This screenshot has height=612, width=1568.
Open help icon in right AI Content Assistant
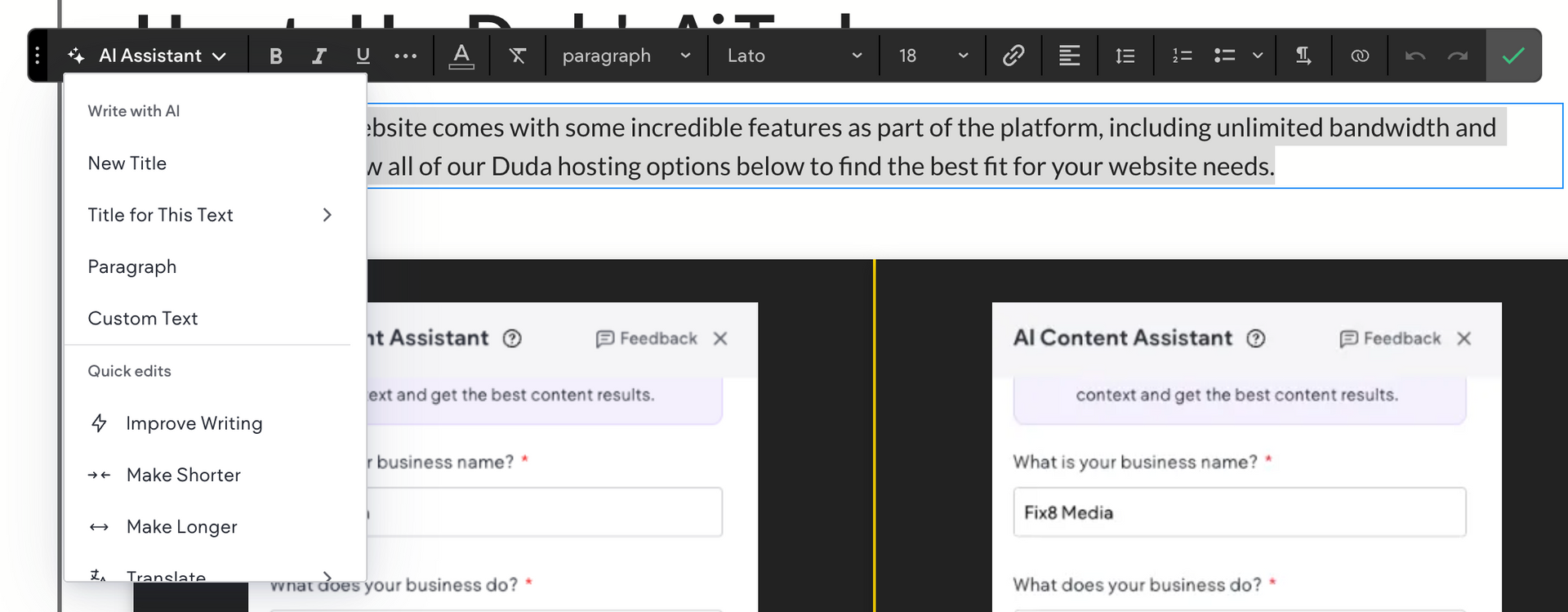(x=1256, y=338)
